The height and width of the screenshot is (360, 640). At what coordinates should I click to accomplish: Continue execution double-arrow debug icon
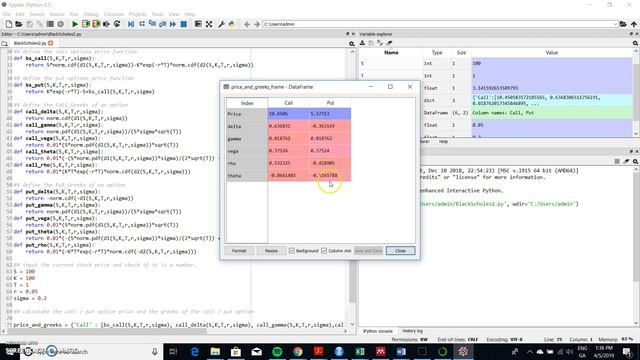coord(173,24)
